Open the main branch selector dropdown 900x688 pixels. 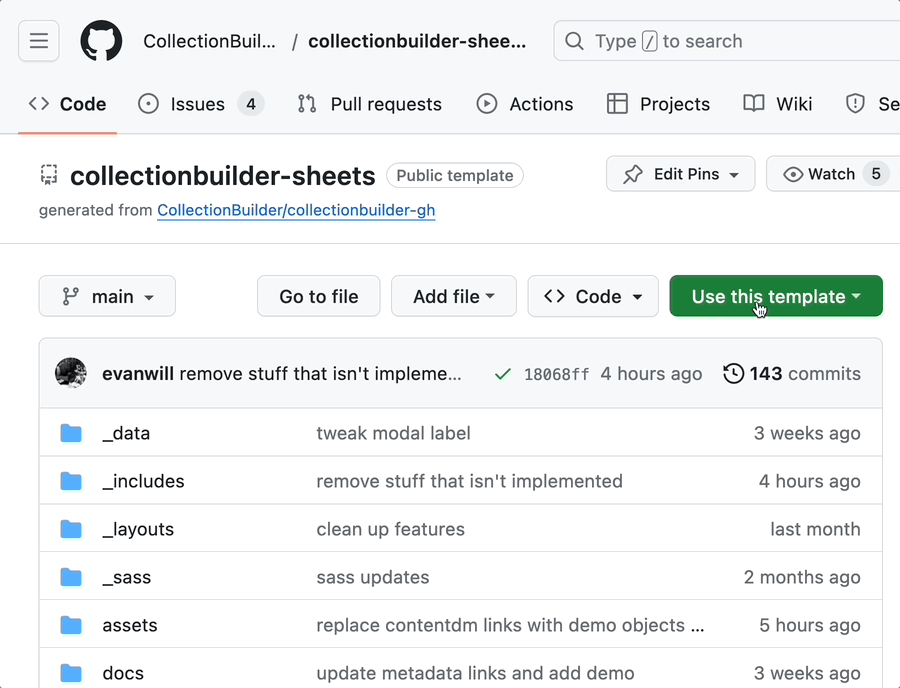click(107, 296)
